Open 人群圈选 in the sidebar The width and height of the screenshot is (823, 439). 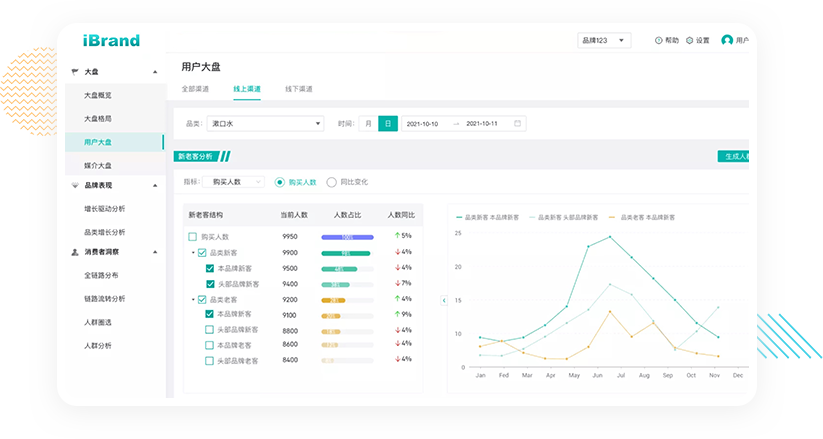click(98, 322)
